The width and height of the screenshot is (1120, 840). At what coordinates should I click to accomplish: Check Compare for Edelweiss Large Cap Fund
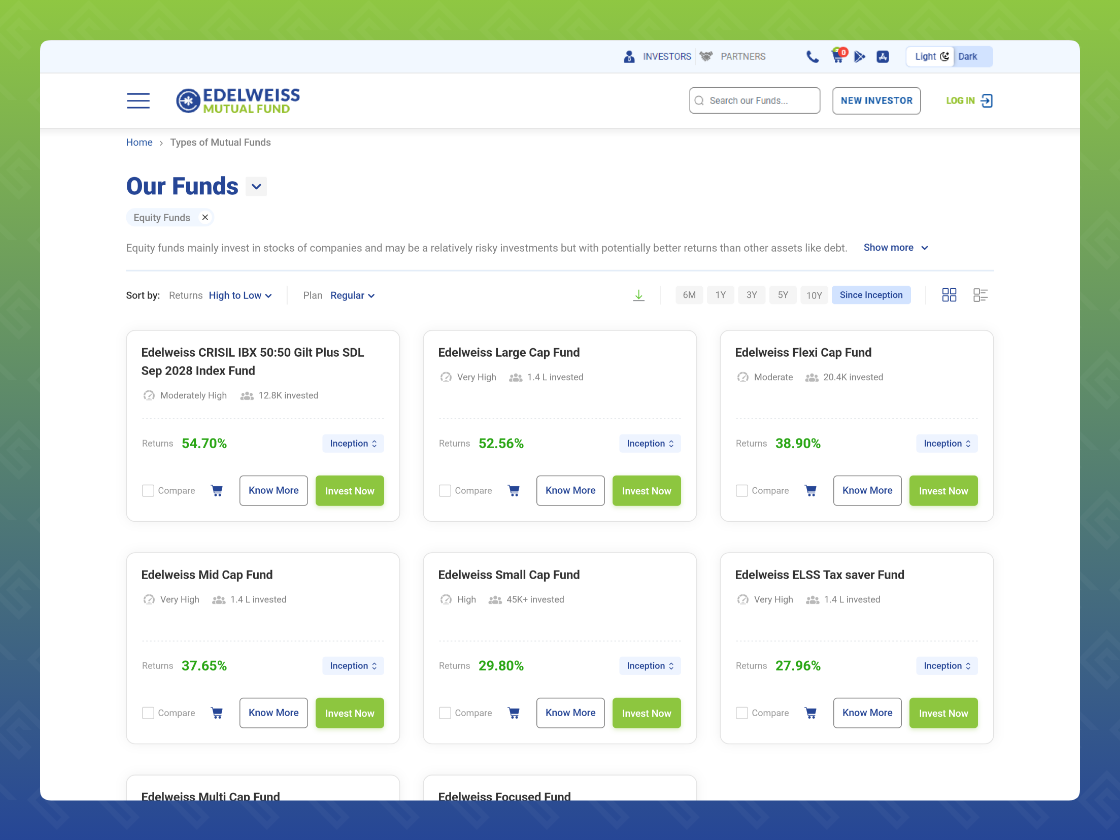pos(444,491)
